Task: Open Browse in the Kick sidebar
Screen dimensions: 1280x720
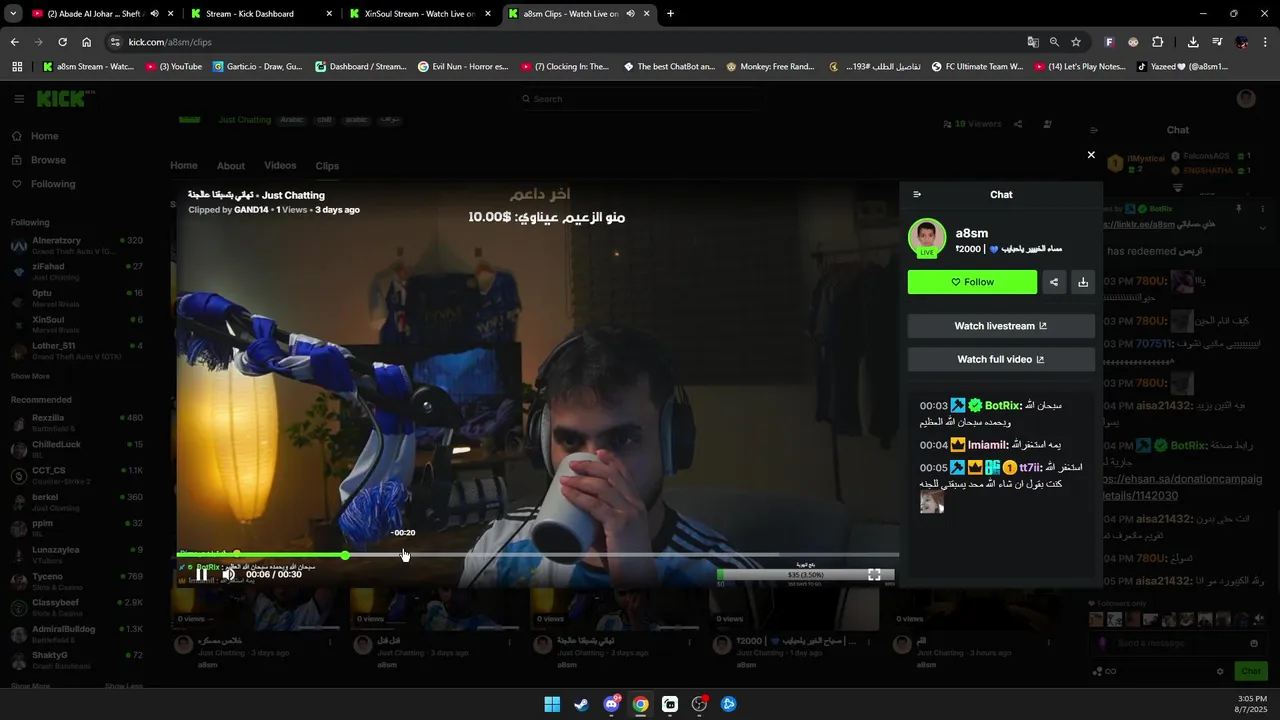Action: coord(48,160)
